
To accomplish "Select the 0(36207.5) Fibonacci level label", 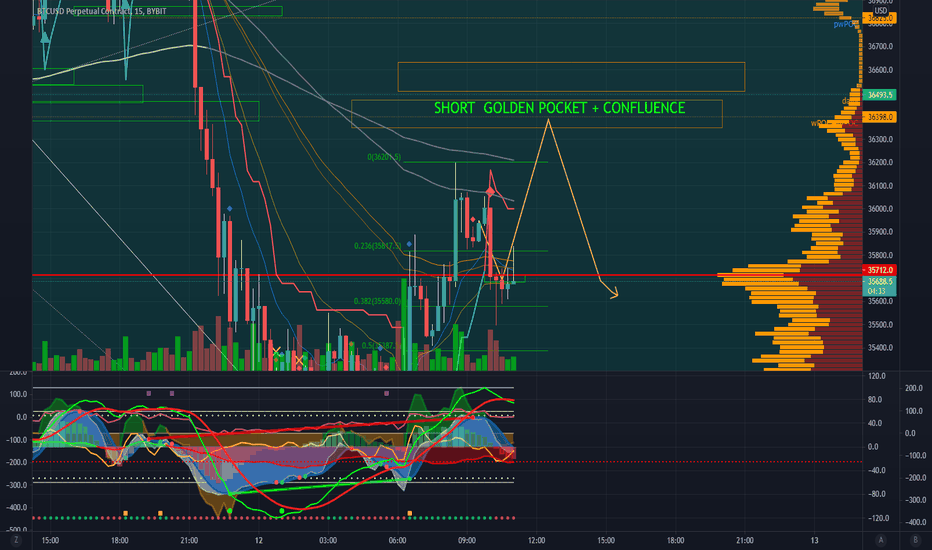I will pos(384,157).
